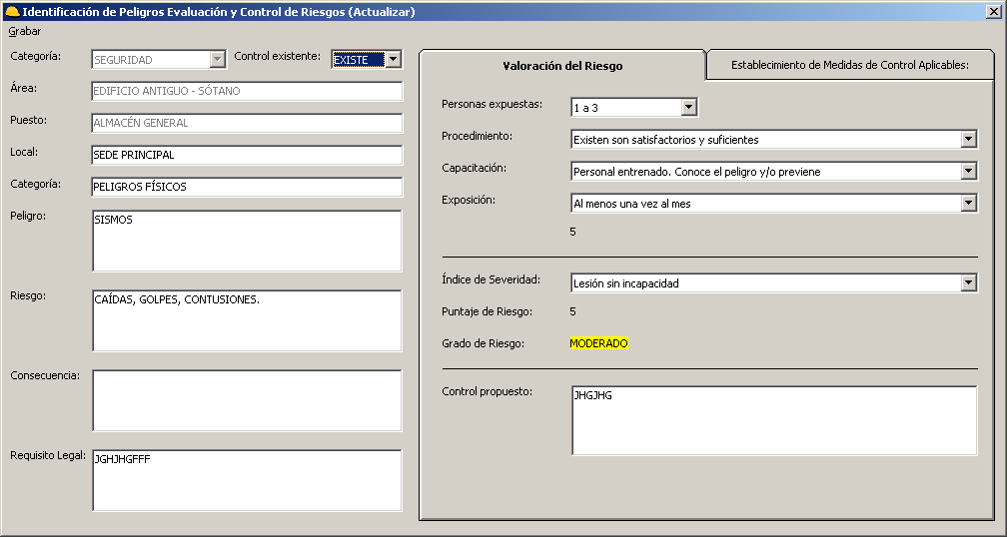
Task: Select the PELIGROS FÍSICOS category field
Action: pyautogui.click(x=246, y=187)
